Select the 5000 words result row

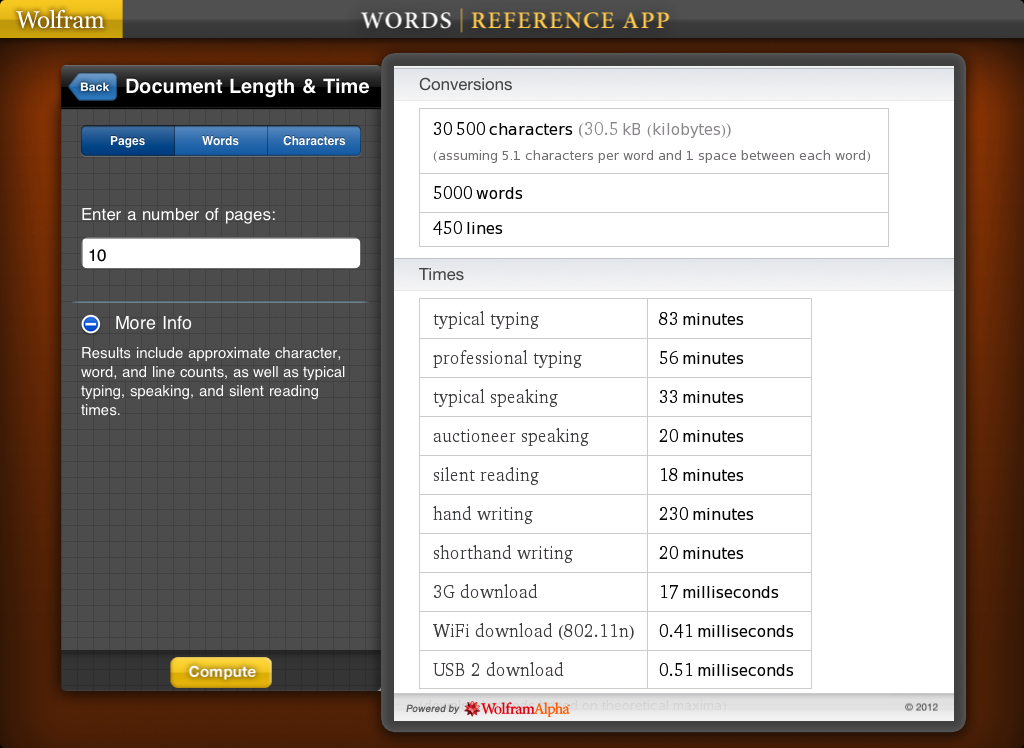[653, 193]
